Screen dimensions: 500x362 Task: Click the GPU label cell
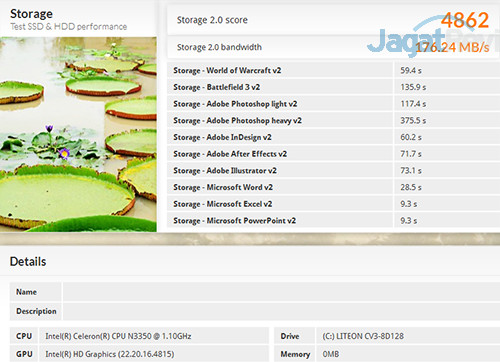point(24,354)
